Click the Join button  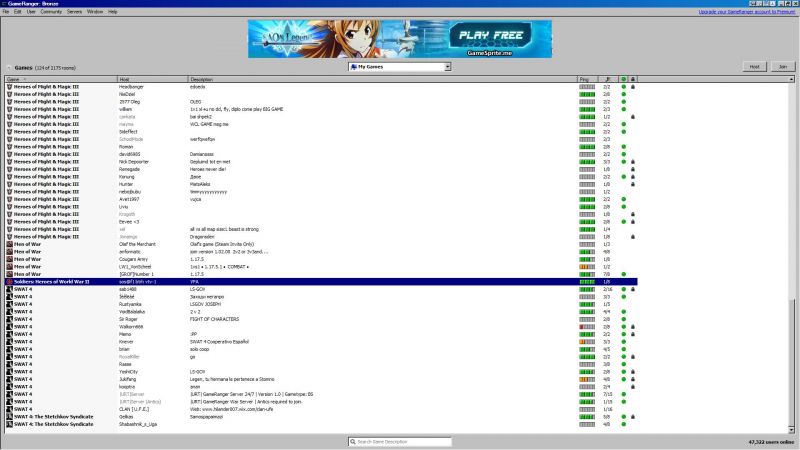(783, 67)
